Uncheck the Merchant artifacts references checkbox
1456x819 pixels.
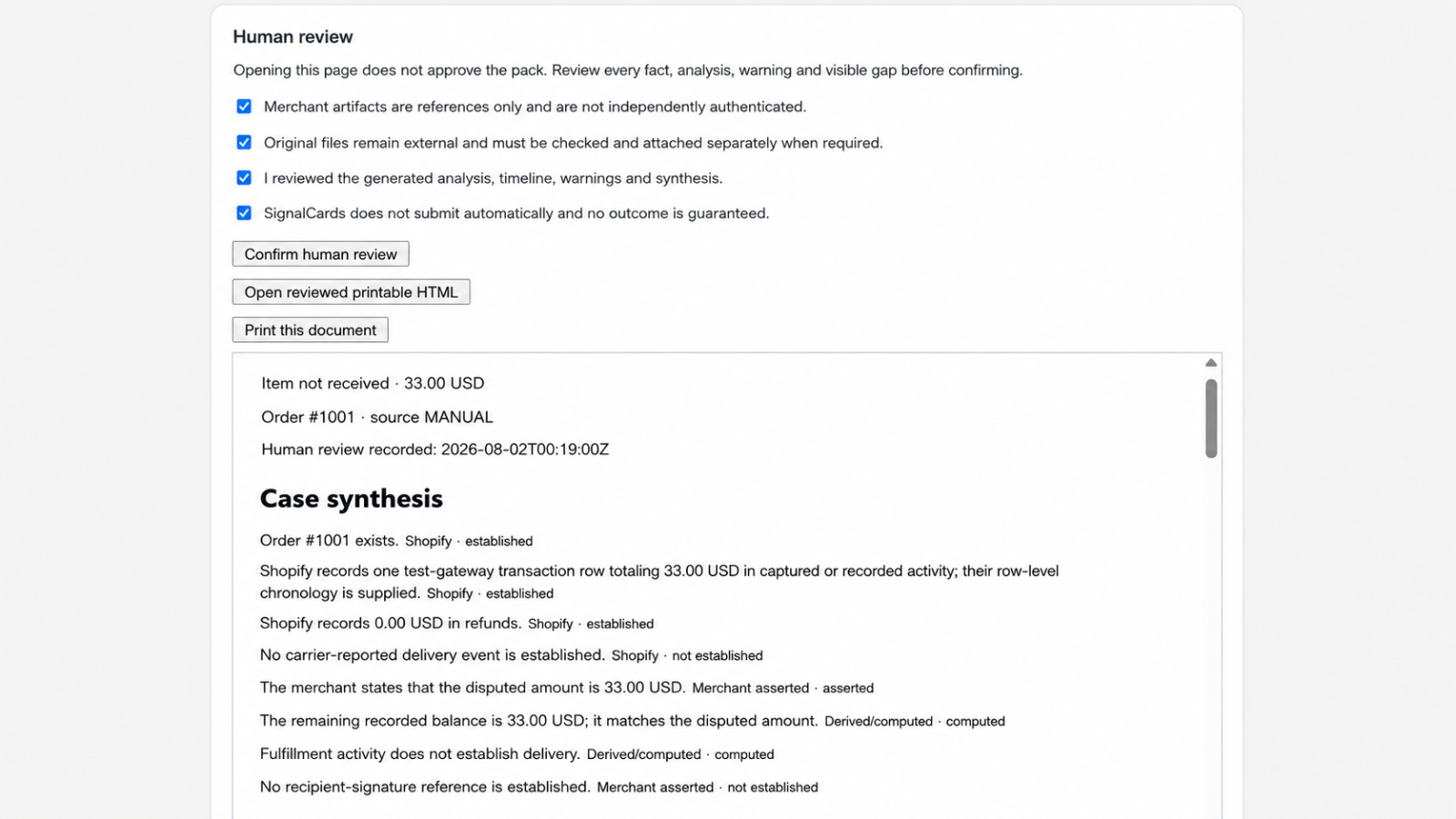pyautogui.click(x=244, y=106)
